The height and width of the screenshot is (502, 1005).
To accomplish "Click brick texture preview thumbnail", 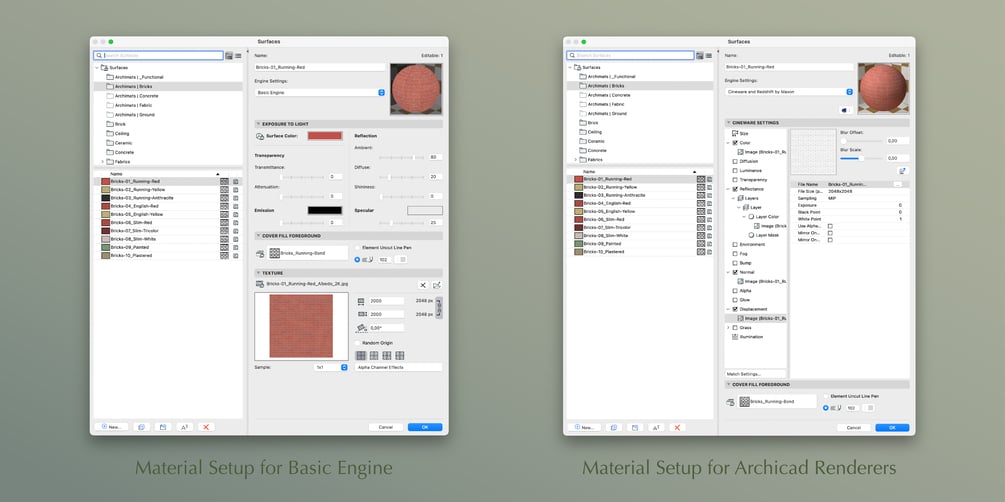I will 301,326.
